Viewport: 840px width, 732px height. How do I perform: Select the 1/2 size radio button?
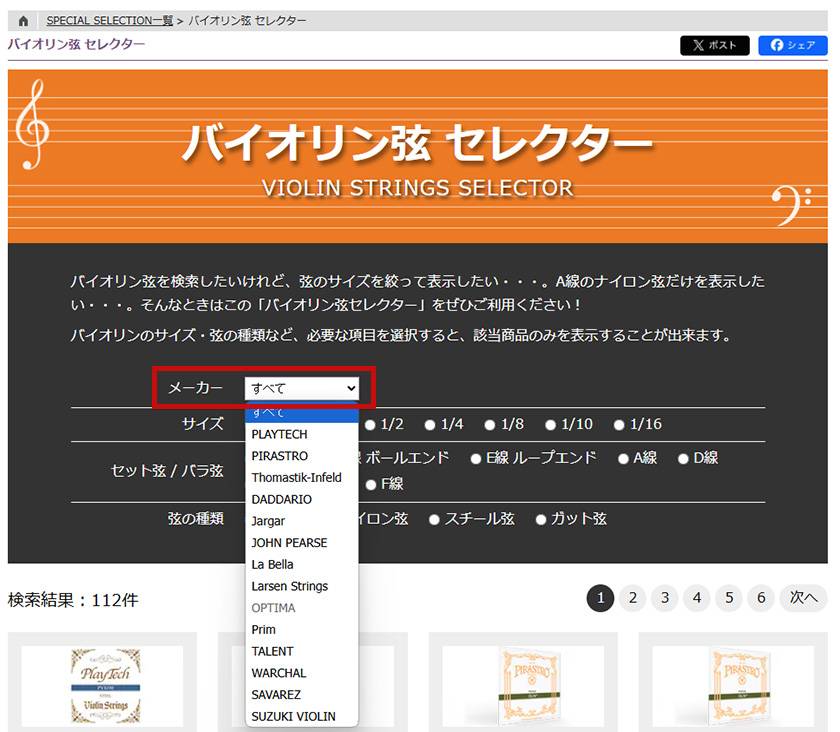(x=370, y=425)
